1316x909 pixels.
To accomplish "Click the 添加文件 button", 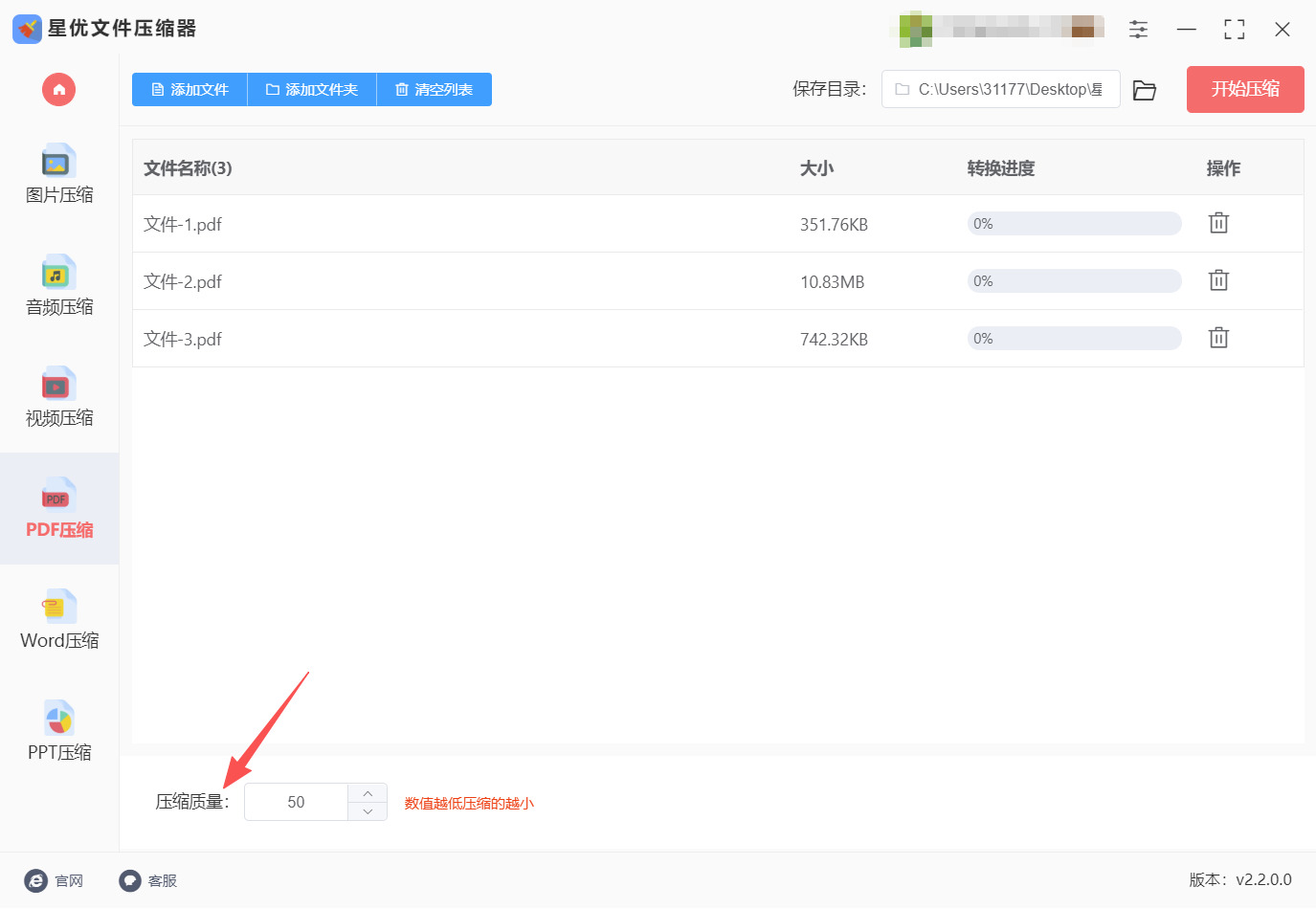I will 190,90.
